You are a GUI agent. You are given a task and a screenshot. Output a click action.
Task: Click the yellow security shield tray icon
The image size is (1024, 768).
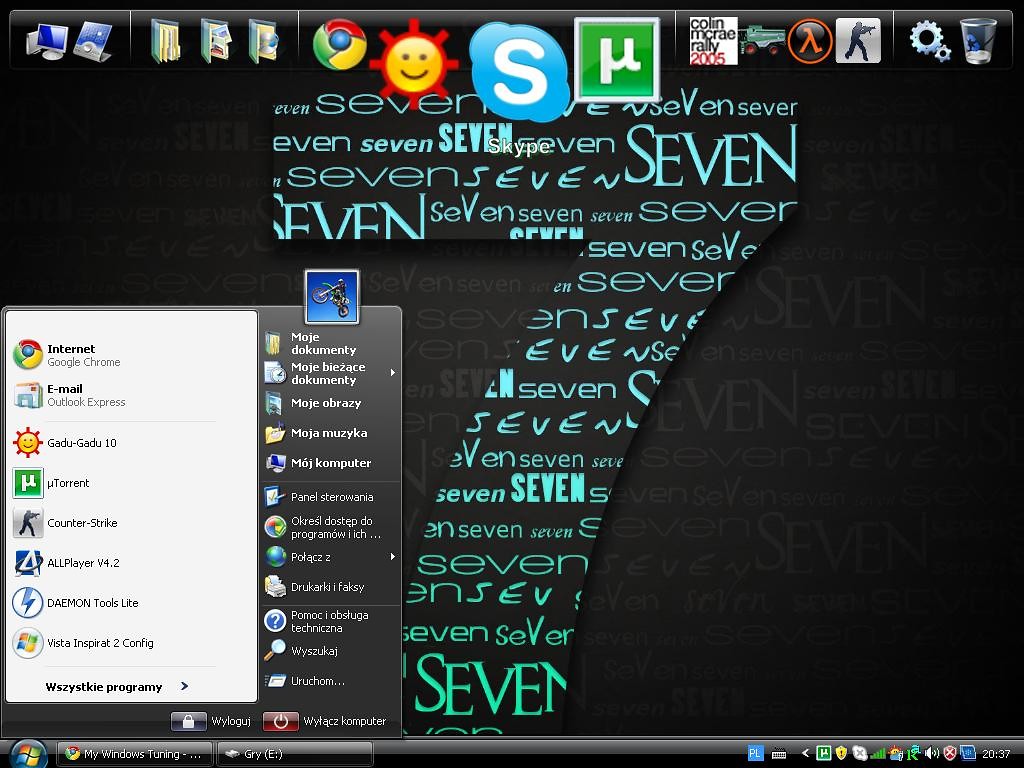[842, 754]
